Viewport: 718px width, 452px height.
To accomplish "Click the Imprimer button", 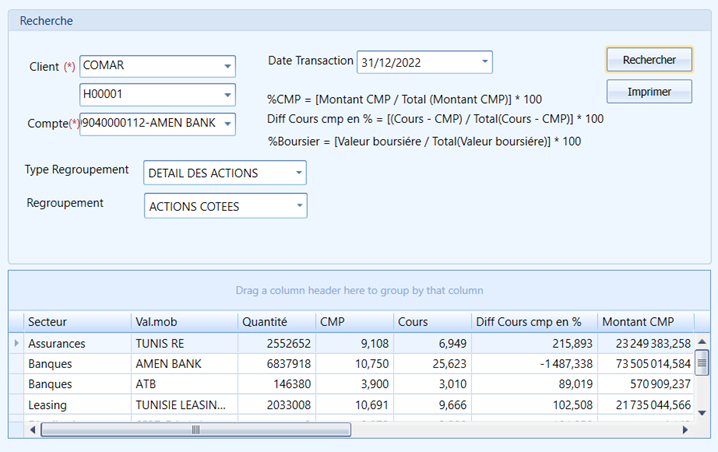I will point(649,92).
